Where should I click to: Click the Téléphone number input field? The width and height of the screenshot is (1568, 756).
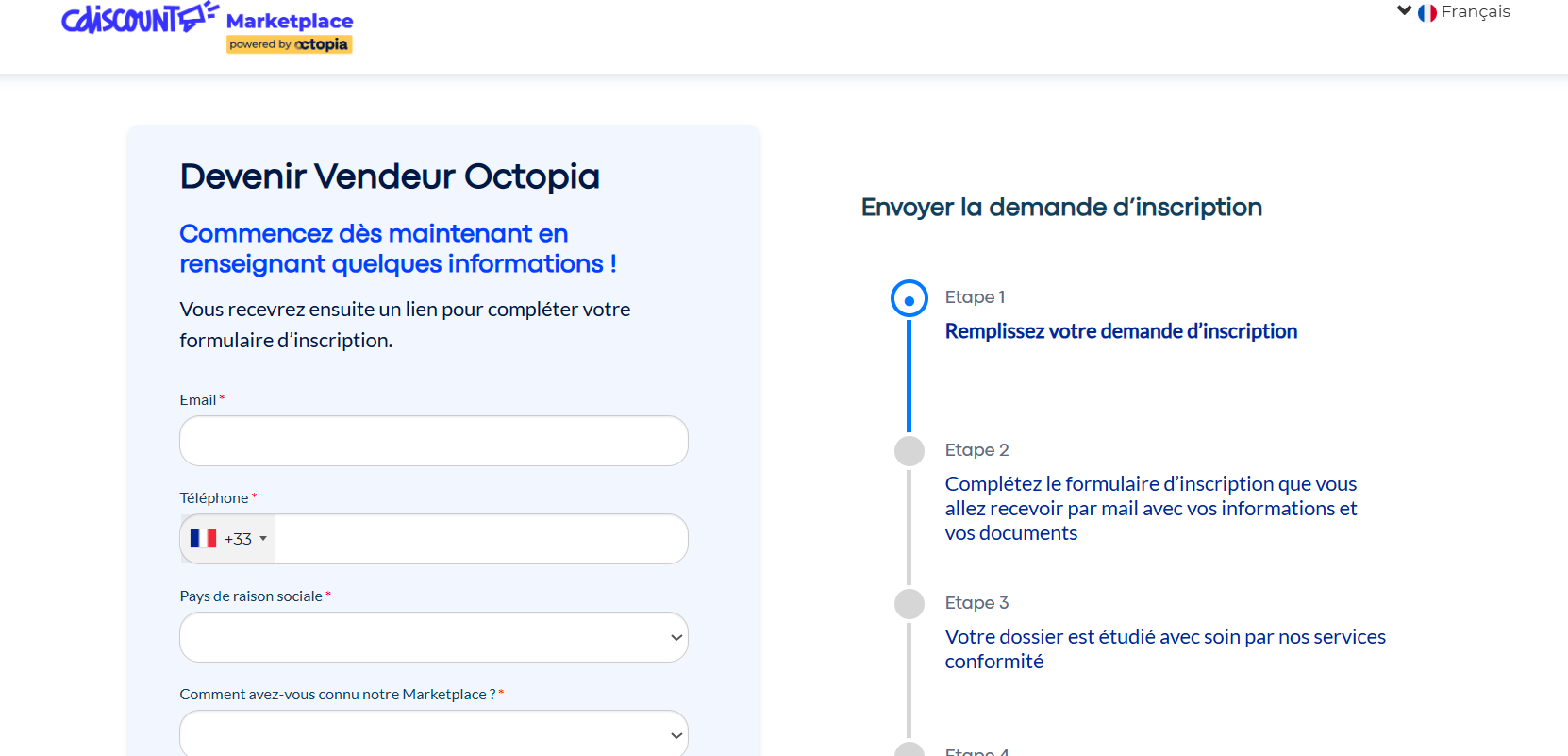coord(481,539)
